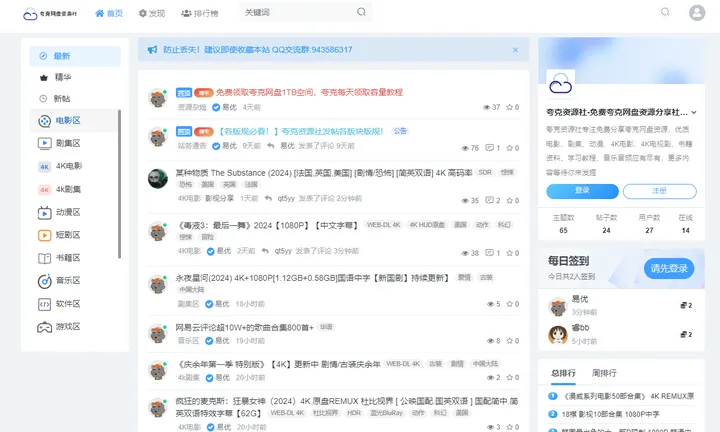
Task: Open the 剧集区 play icon
Action: (x=44, y=144)
